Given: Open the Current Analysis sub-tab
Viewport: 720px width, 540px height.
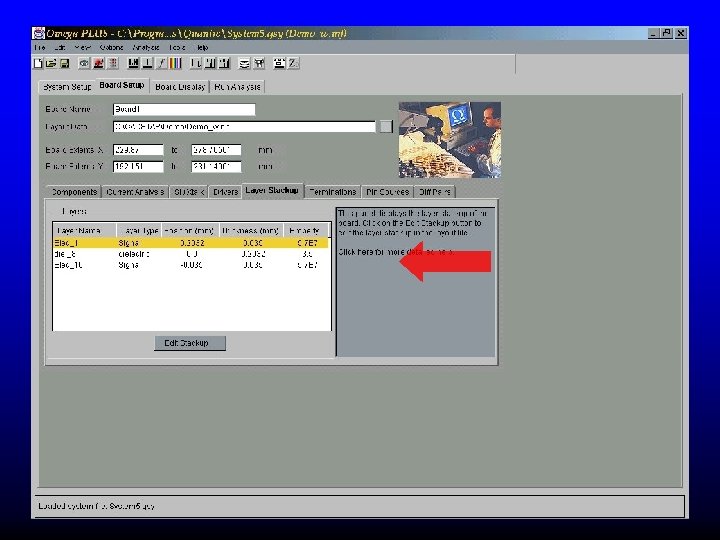Looking at the screenshot, I should tap(135, 192).
